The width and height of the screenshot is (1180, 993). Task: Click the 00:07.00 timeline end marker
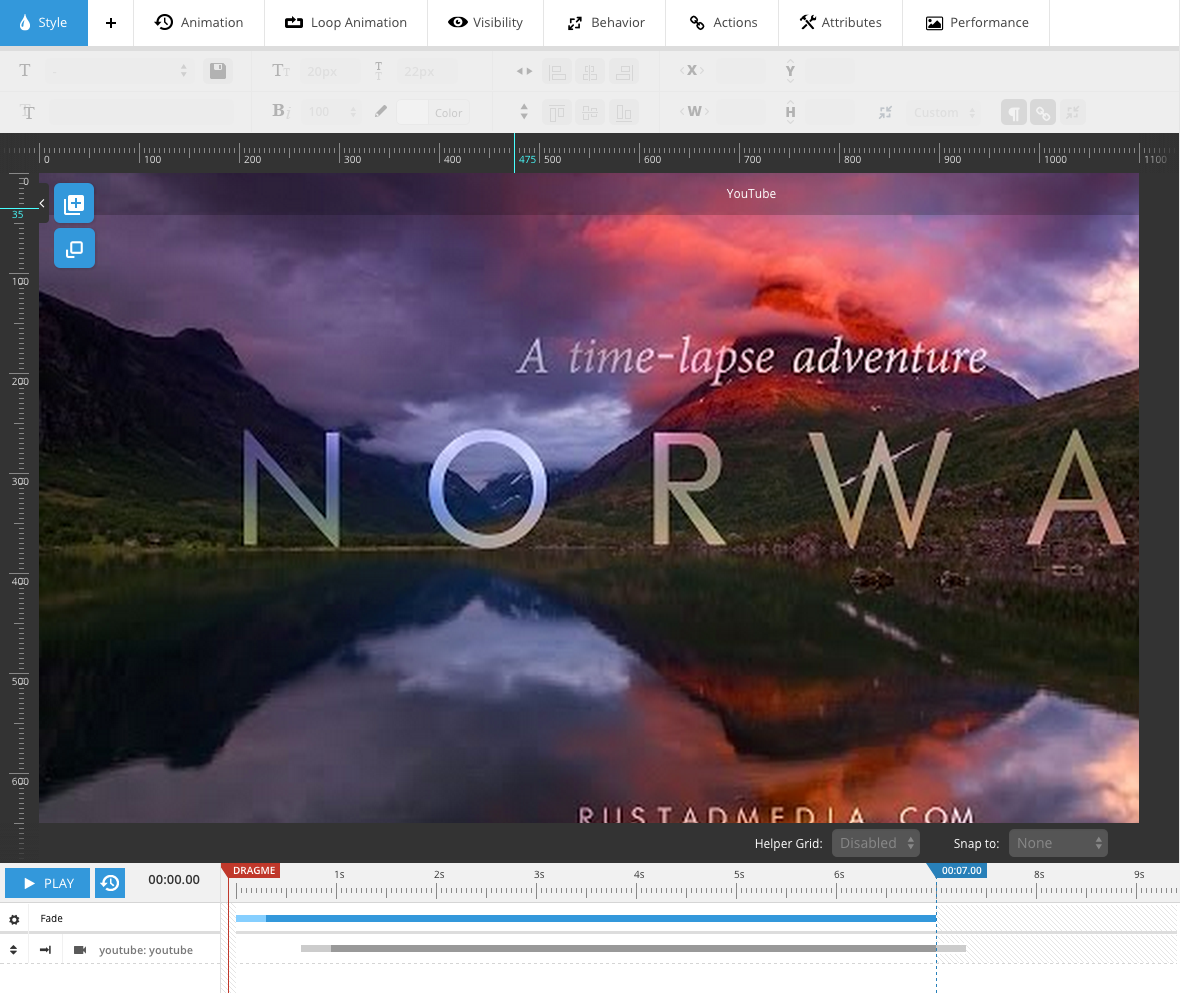960,871
